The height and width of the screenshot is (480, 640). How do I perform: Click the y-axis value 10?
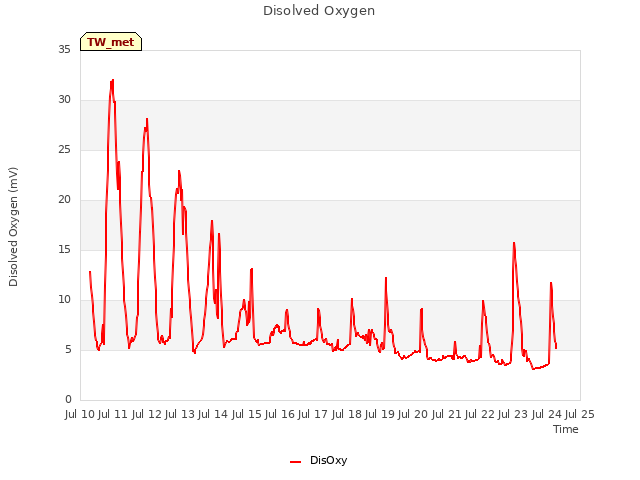point(64,300)
